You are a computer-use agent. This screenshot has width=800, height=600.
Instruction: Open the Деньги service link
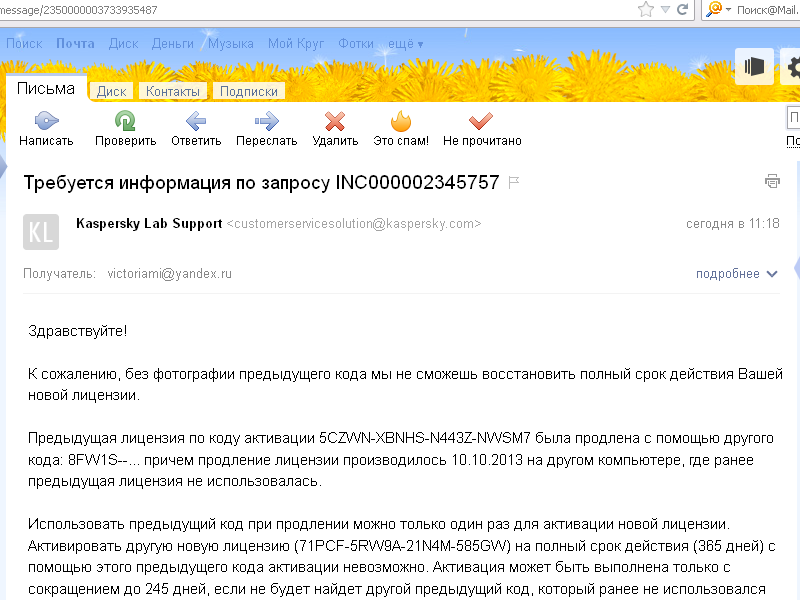(x=172, y=44)
